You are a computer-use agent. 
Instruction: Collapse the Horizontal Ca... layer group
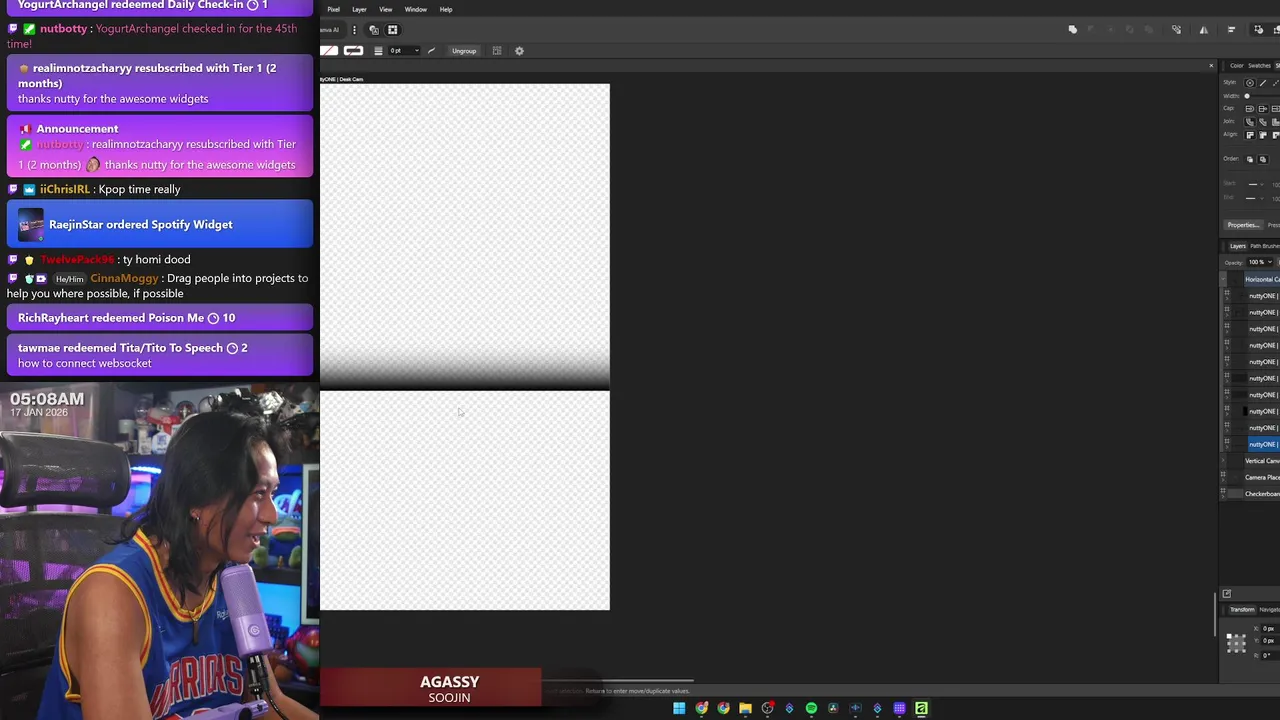[x=1223, y=280]
